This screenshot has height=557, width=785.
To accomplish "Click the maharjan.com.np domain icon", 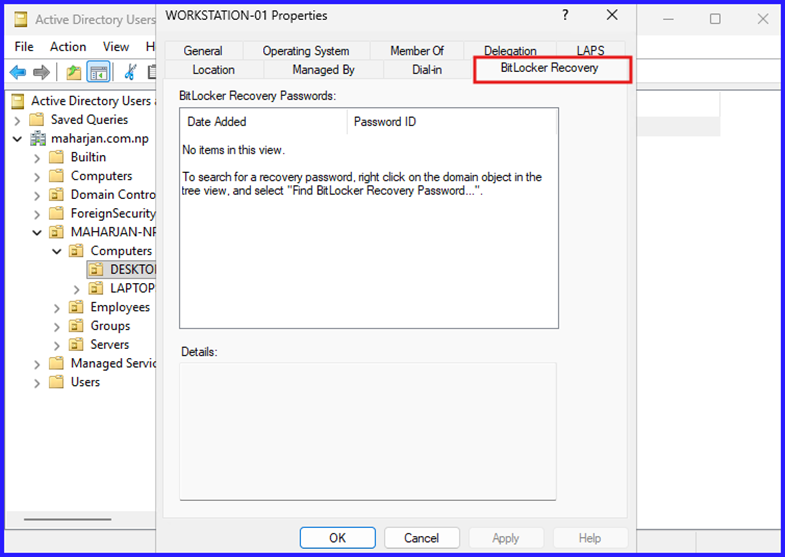I will click(x=40, y=138).
